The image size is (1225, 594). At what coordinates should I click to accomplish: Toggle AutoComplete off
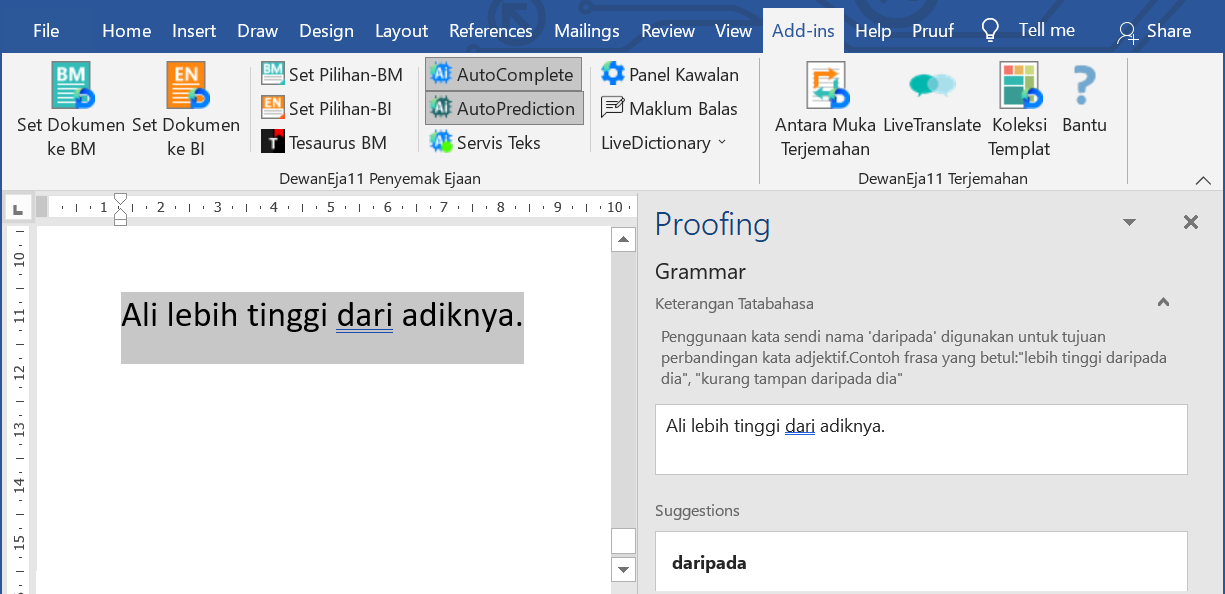(x=503, y=74)
